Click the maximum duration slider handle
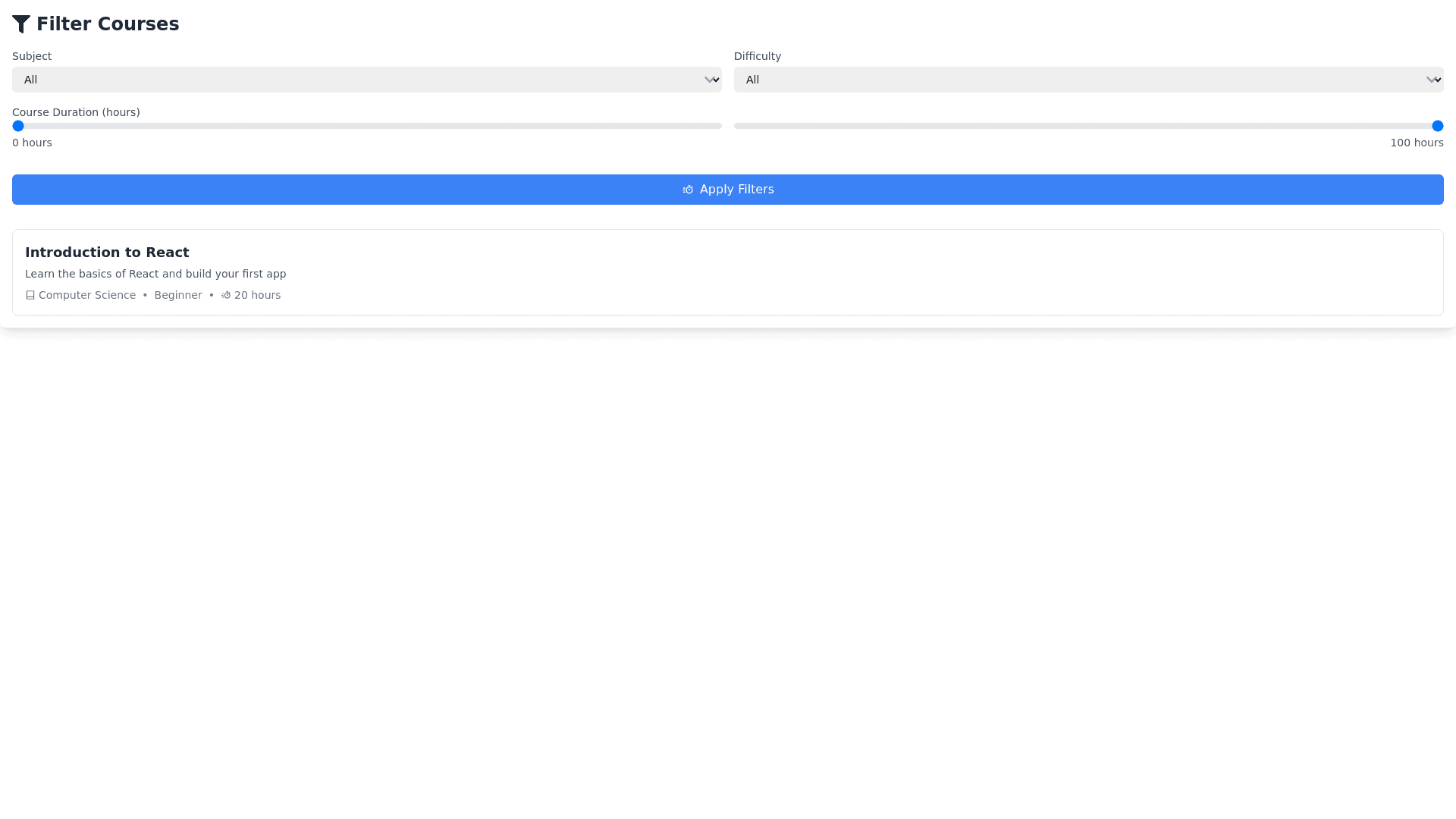 (x=1437, y=126)
